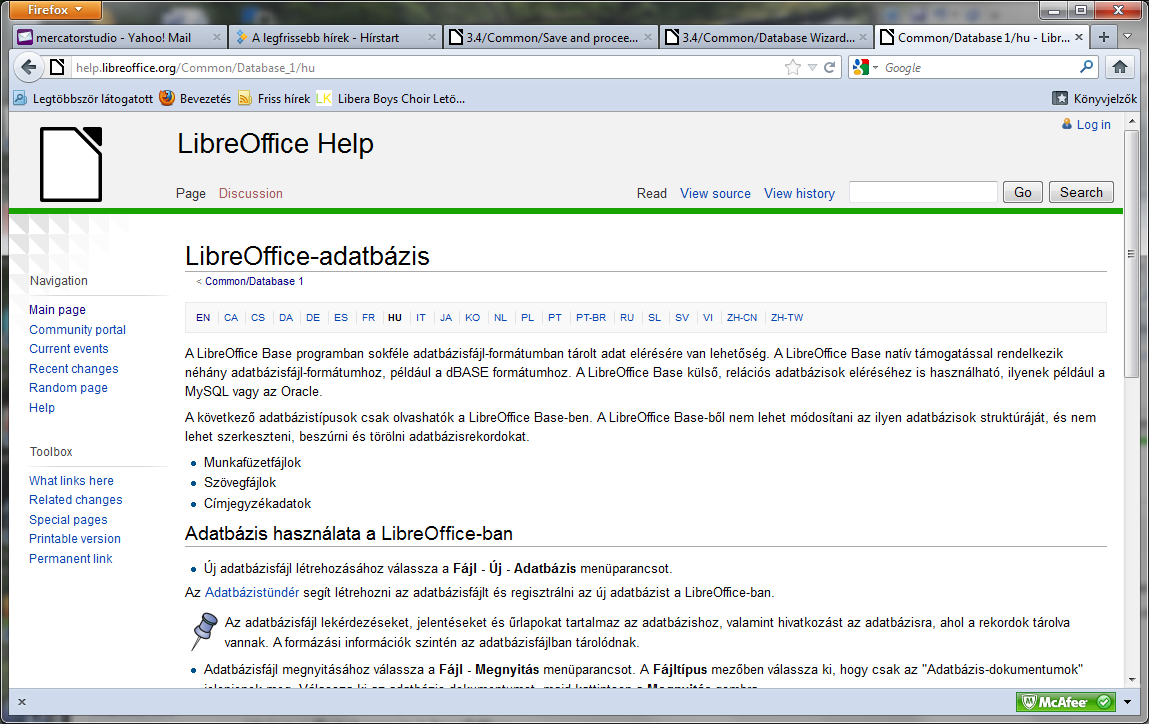Open the Related changes link
The height and width of the screenshot is (724, 1149).
coord(75,500)
